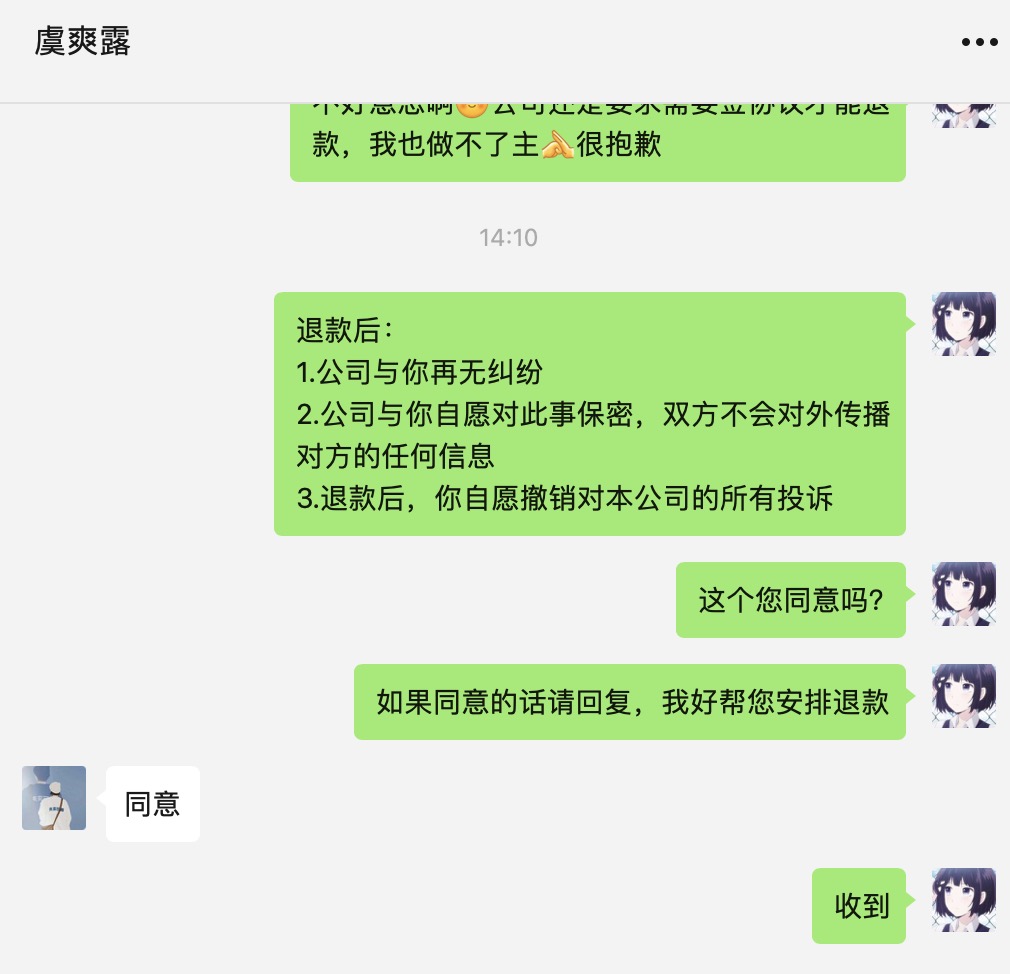Click sender avatar beside 这个您同意吗 message
This screenshot has width=1010, height=974.
964,594
